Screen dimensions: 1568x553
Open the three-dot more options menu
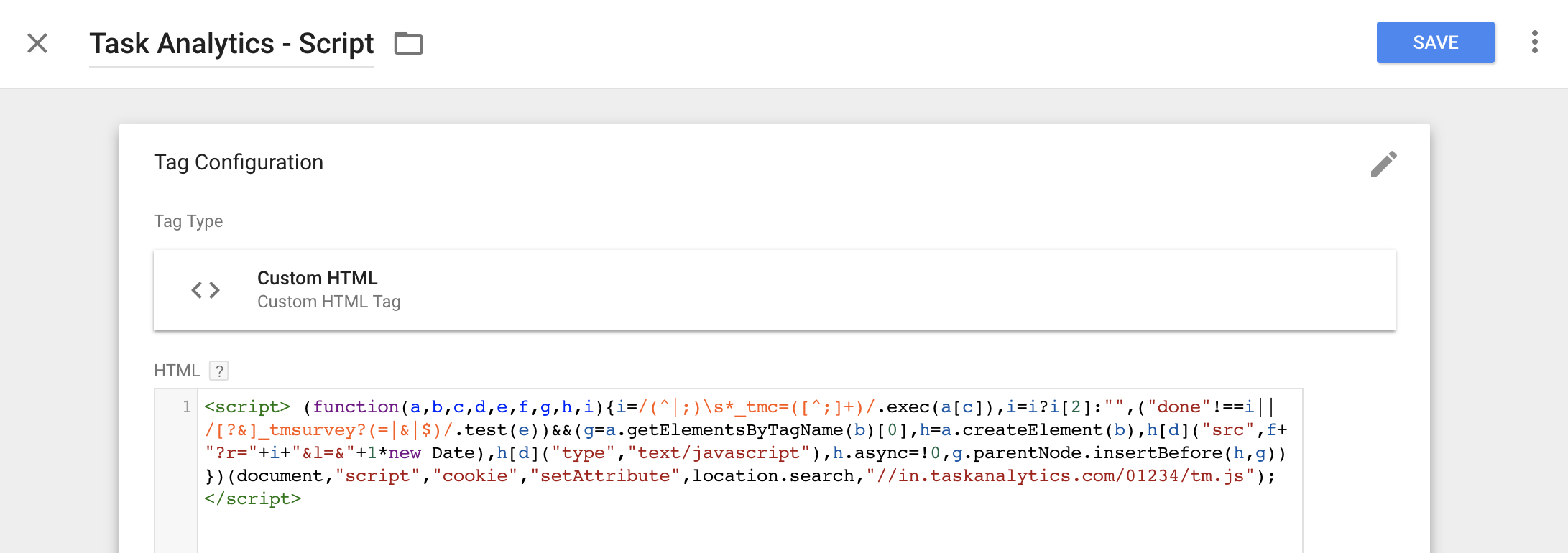click(x=1535, y=42)
